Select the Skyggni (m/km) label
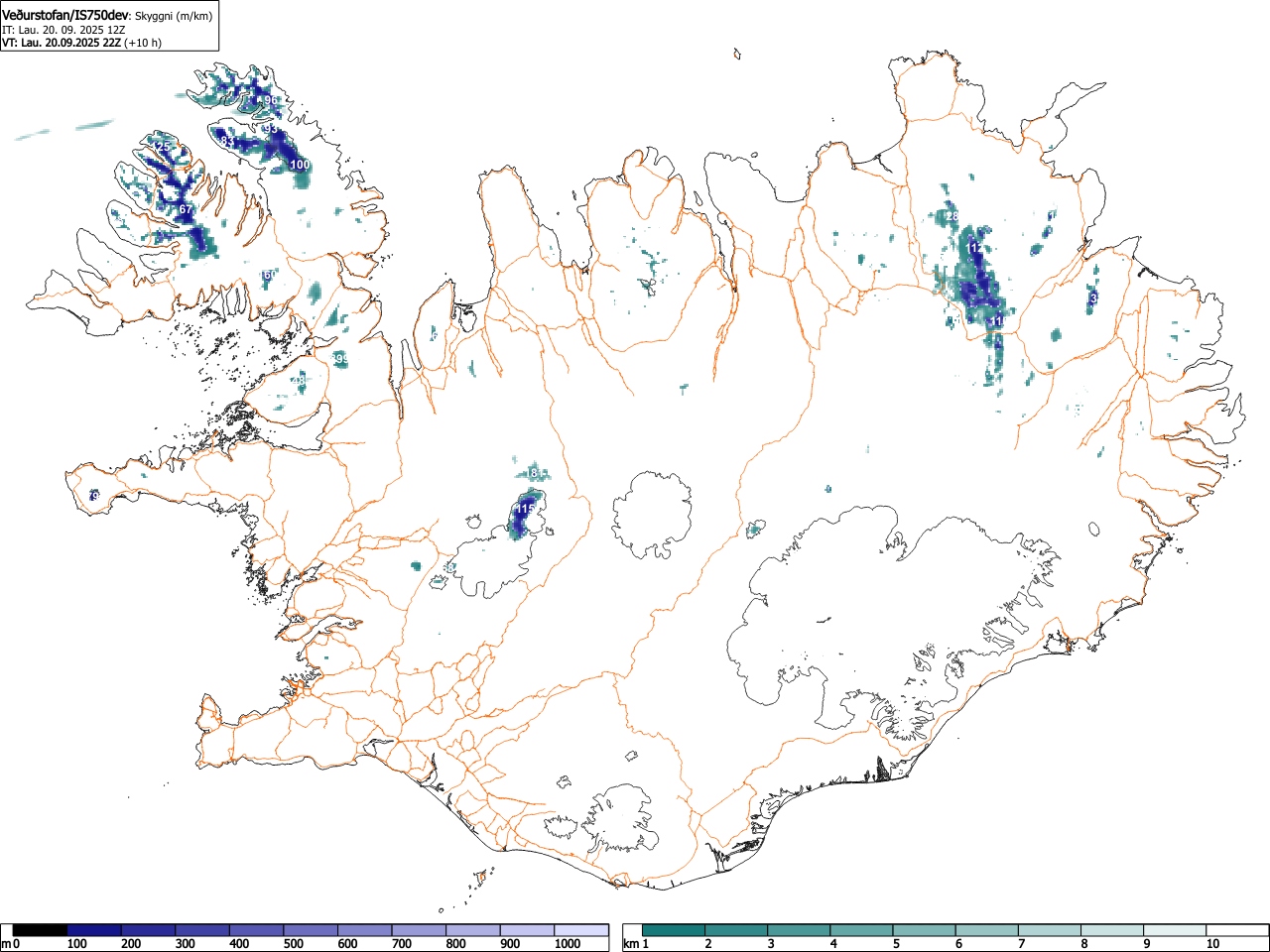 coord(174,16)
